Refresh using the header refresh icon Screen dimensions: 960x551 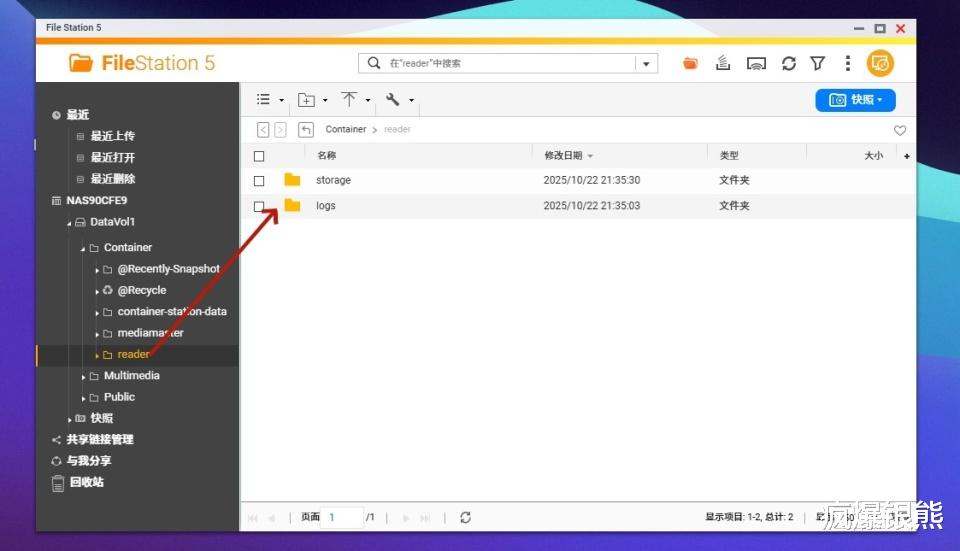tap(789, 63)
